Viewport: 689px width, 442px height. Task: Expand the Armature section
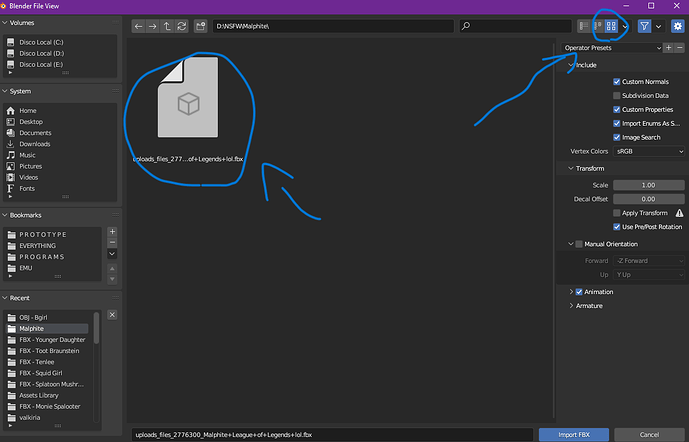[571, 305]
